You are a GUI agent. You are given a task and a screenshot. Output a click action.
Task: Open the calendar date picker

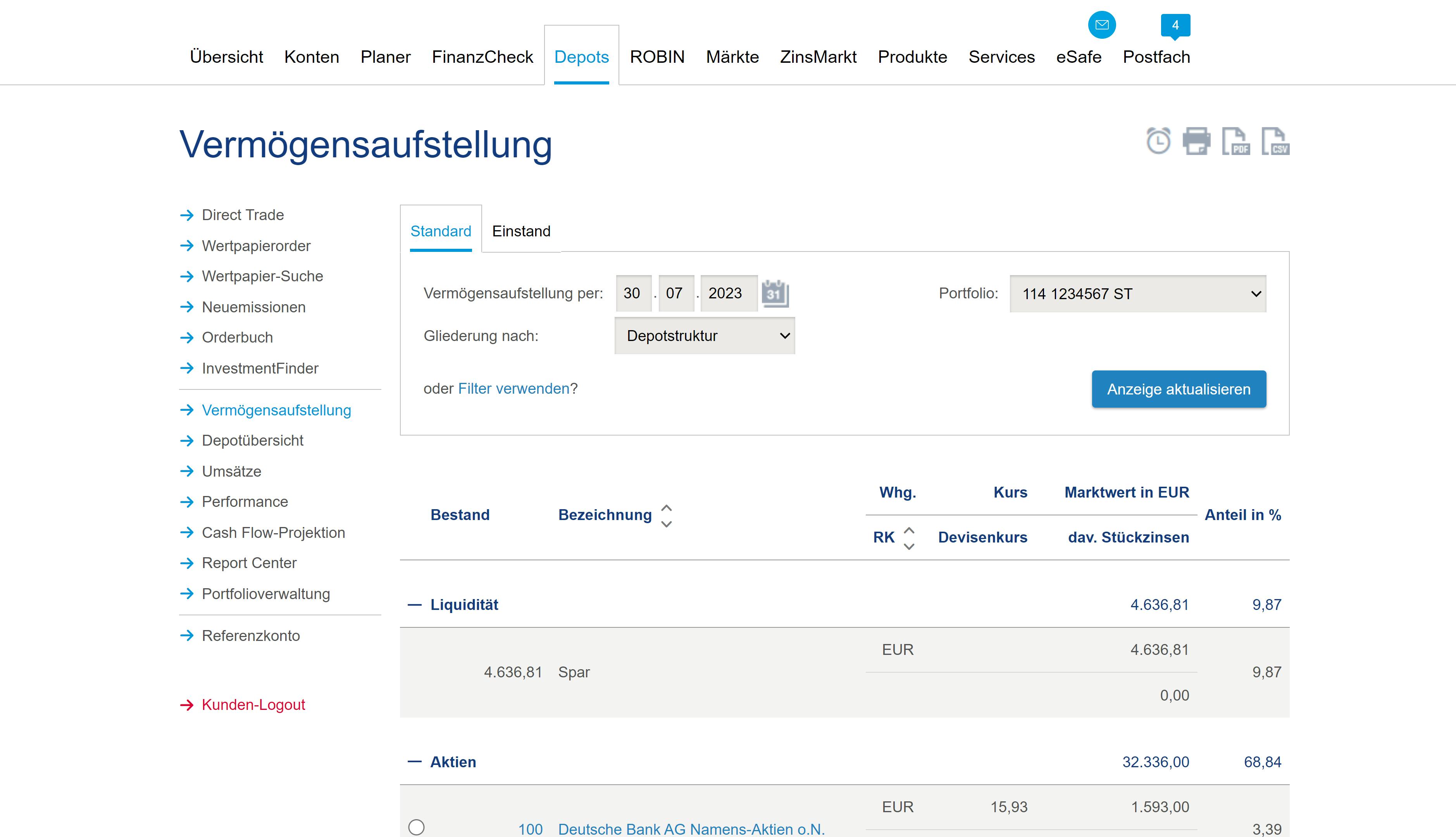point(775,293)
